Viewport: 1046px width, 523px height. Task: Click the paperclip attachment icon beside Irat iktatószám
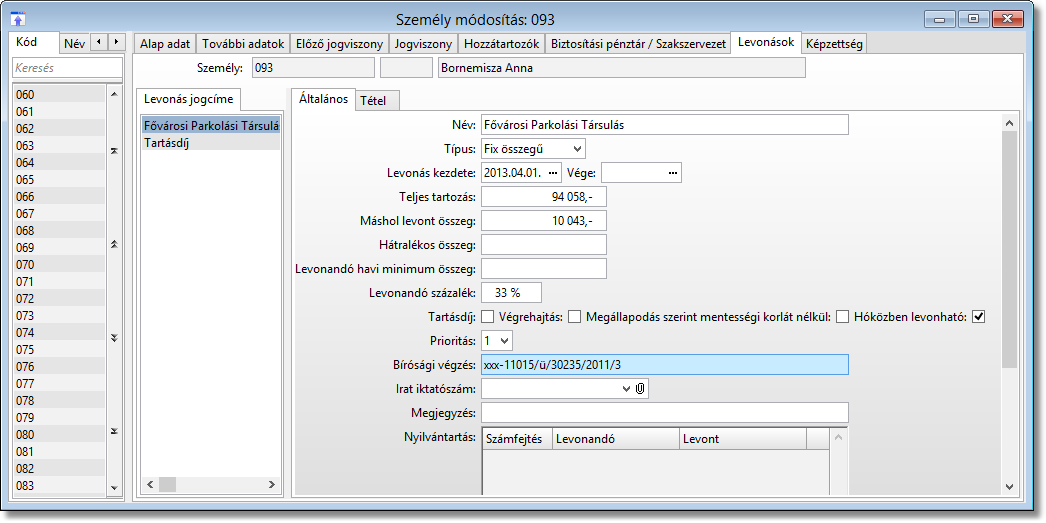(x=640, y=388)
